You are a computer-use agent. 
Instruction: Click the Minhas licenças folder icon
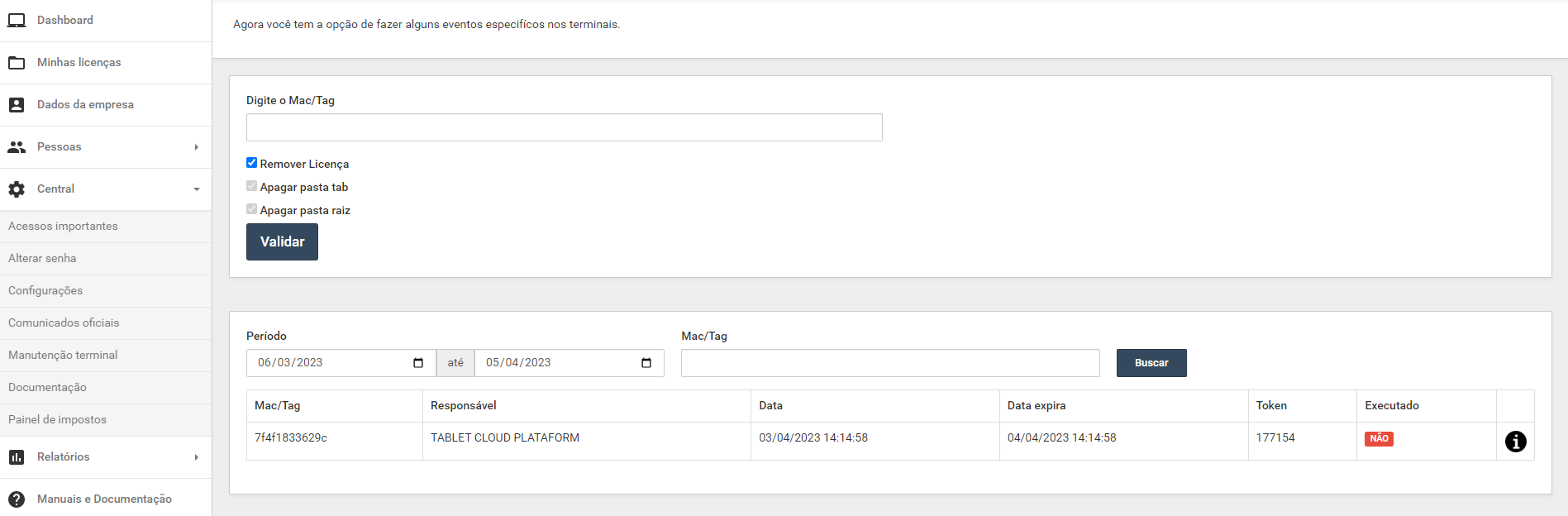point(17,63)
